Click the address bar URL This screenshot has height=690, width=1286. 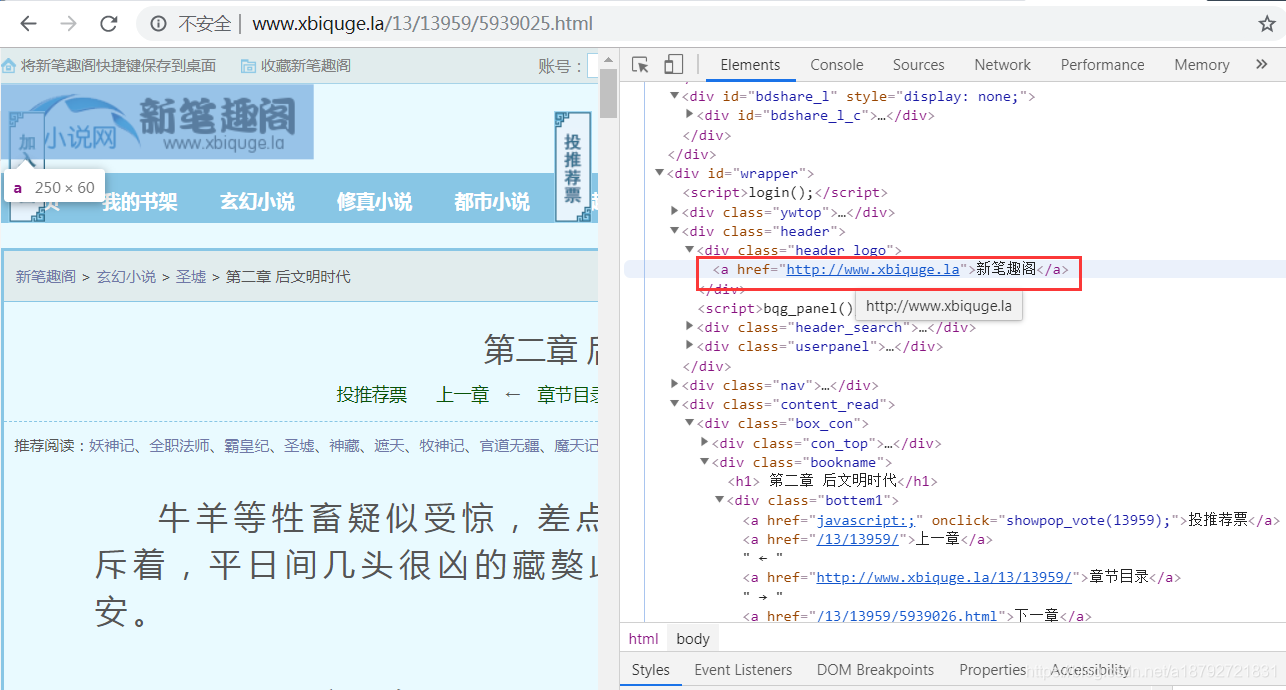pos(422,23)
